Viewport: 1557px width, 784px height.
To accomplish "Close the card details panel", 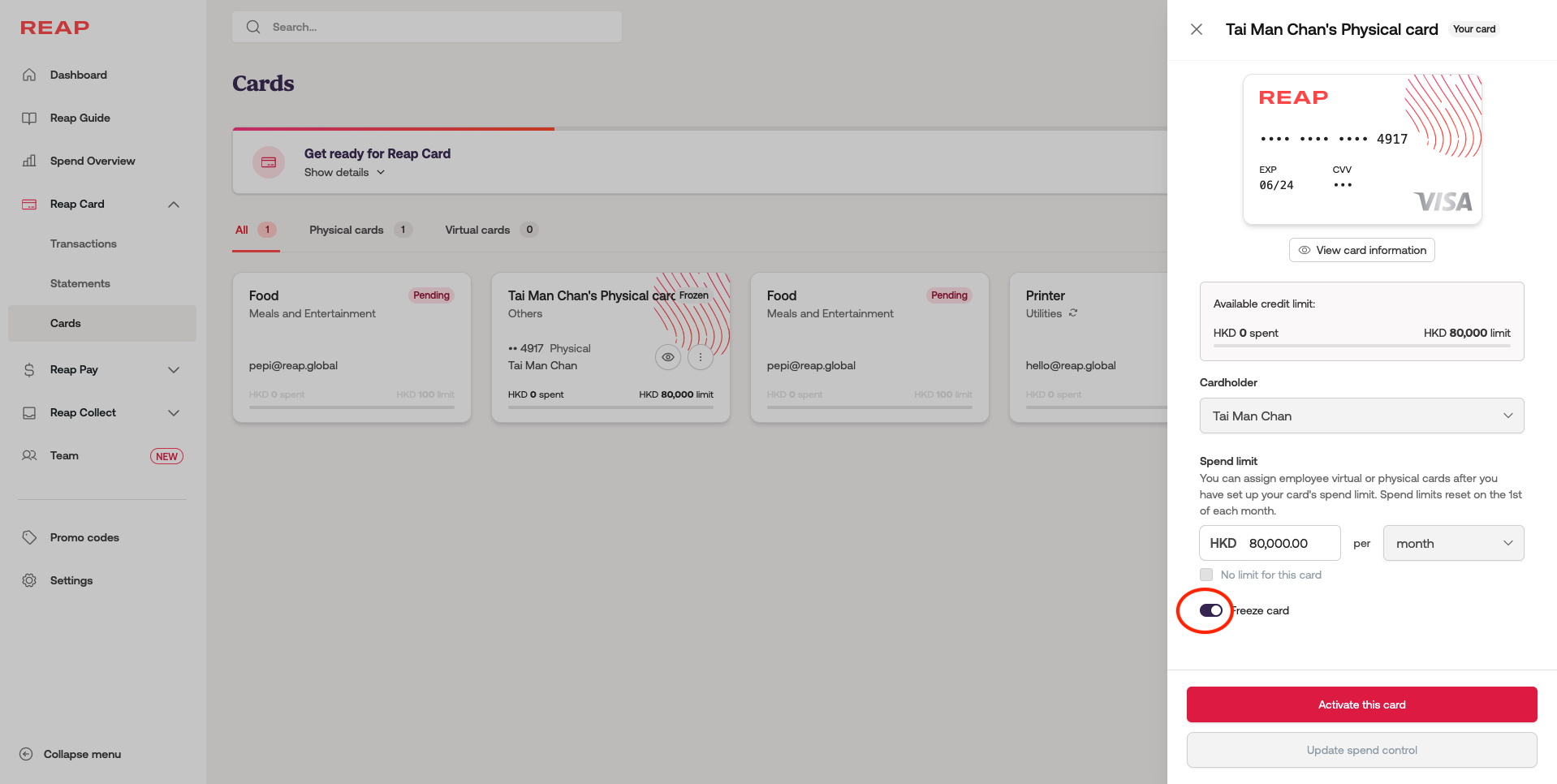I will (1197, 29).
